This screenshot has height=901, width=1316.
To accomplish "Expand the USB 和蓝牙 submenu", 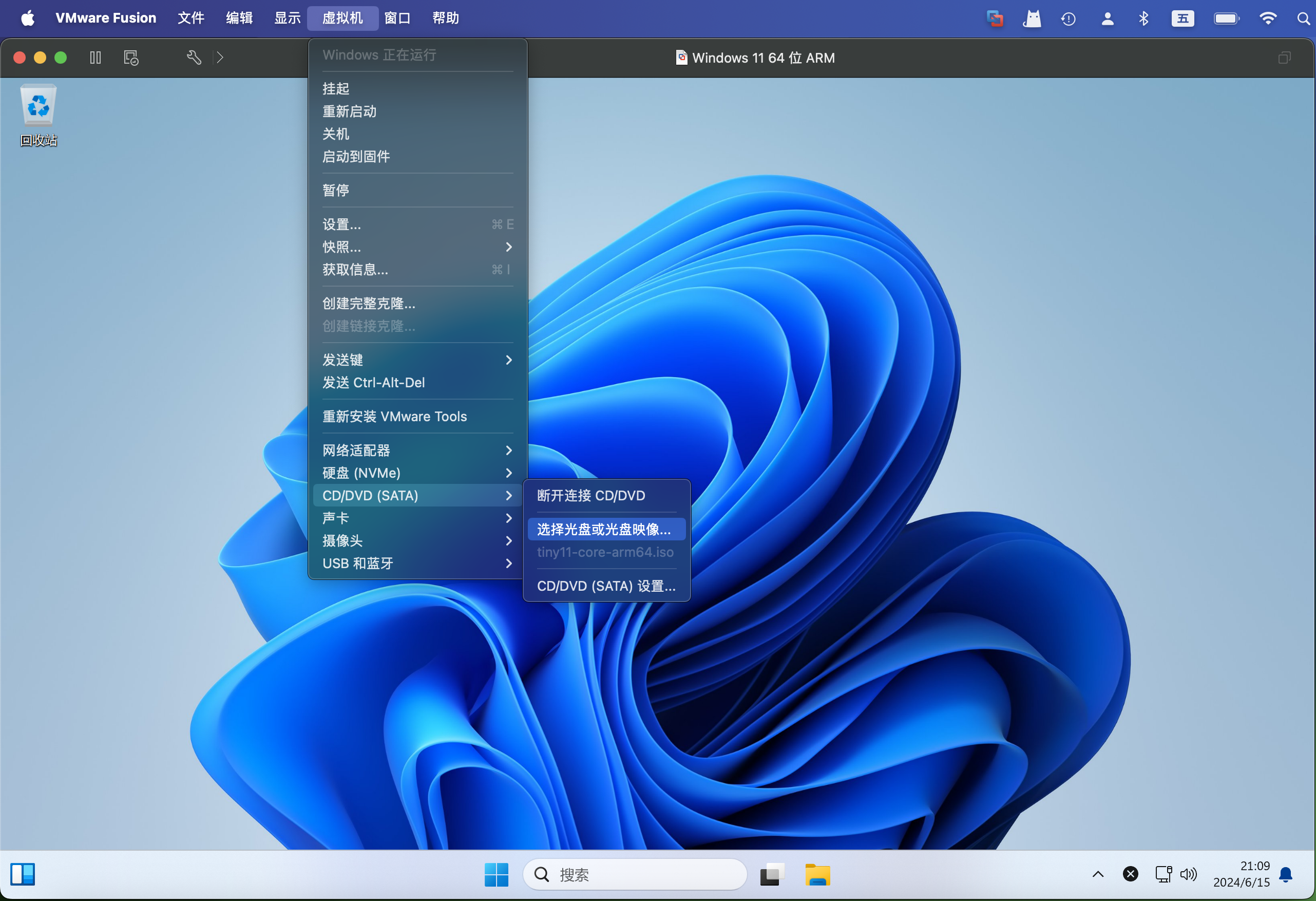I will [x=418, y=564].
